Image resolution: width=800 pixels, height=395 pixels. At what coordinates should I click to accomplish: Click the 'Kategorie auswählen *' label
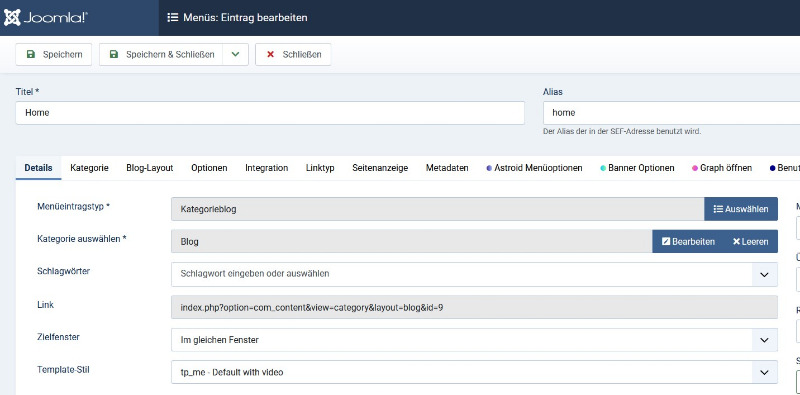tap(82, 239)
